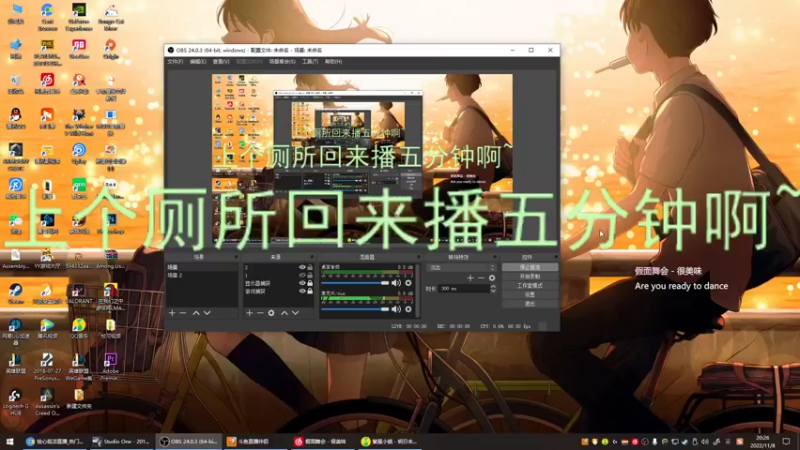Image resolution: width=800 pixels, height=450 pixels.
Task: Open 麦克风/Aux audio settings gear
Action: [x=408, y=309]
